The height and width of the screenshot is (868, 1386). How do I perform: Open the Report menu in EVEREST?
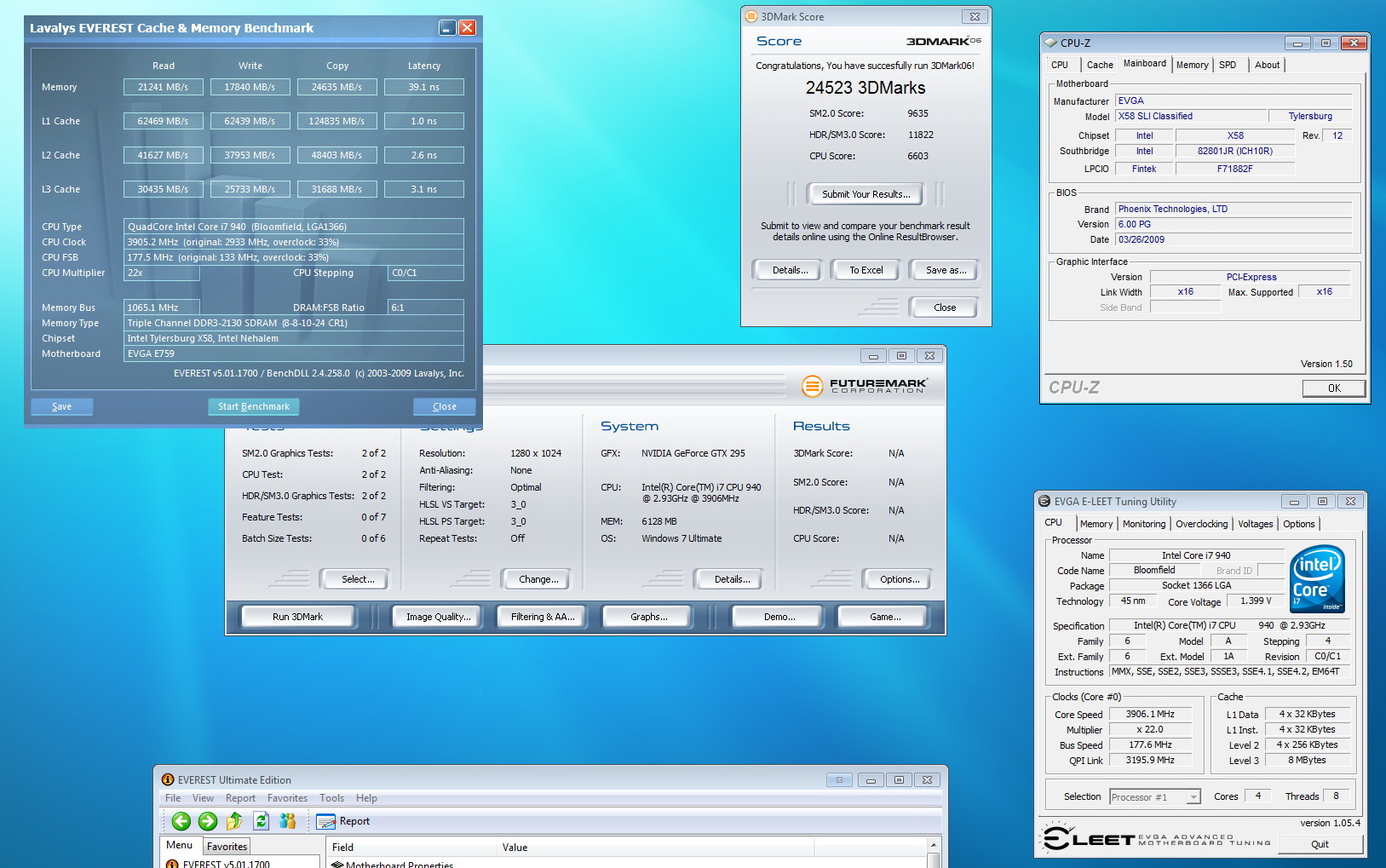click(x=240, y=798)
